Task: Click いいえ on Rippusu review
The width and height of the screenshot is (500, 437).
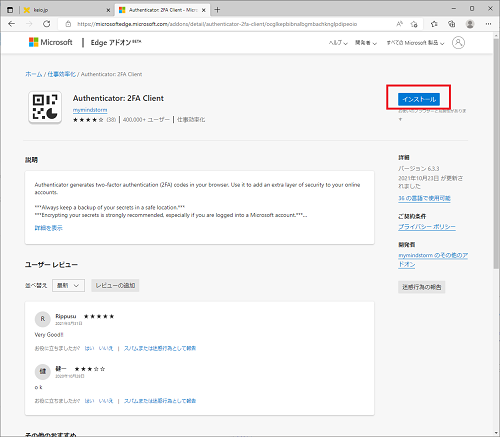Action: tap(106, 348)
